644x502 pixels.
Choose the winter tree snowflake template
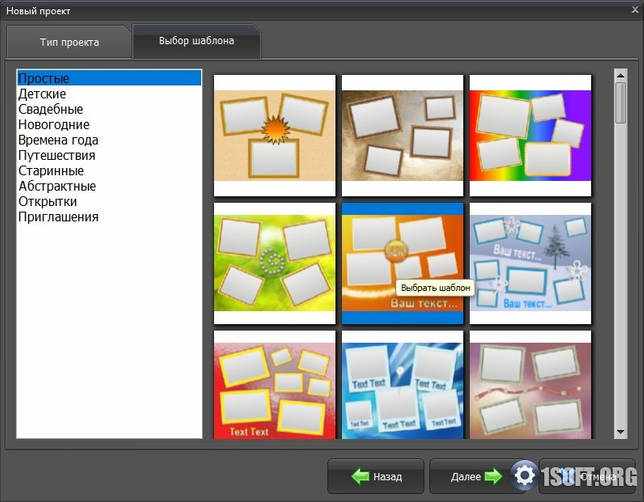tap(530, 263)
